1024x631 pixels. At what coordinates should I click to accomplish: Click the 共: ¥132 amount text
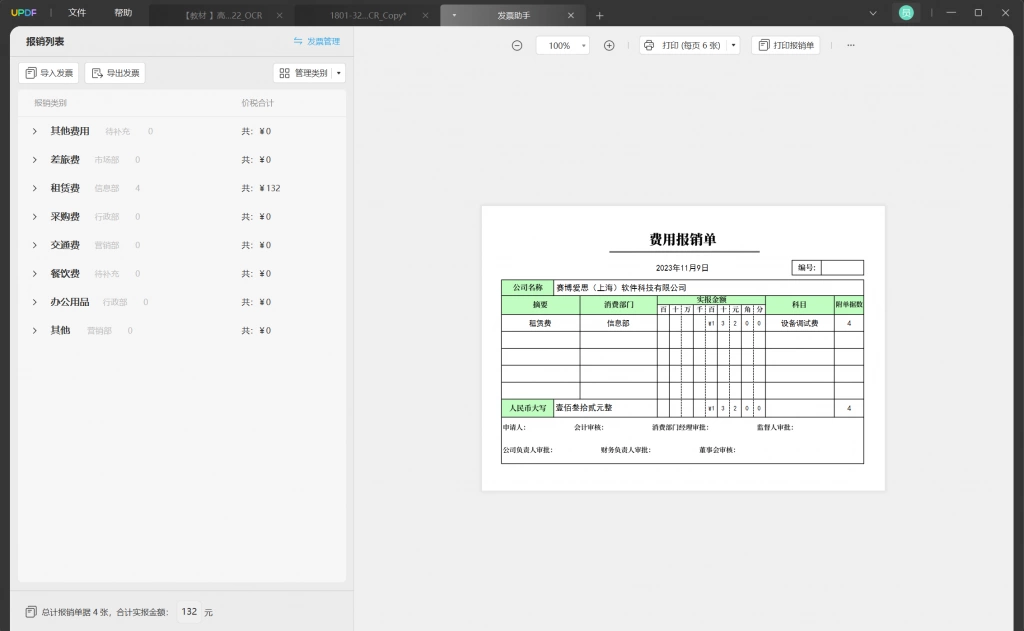click(261, 188)
